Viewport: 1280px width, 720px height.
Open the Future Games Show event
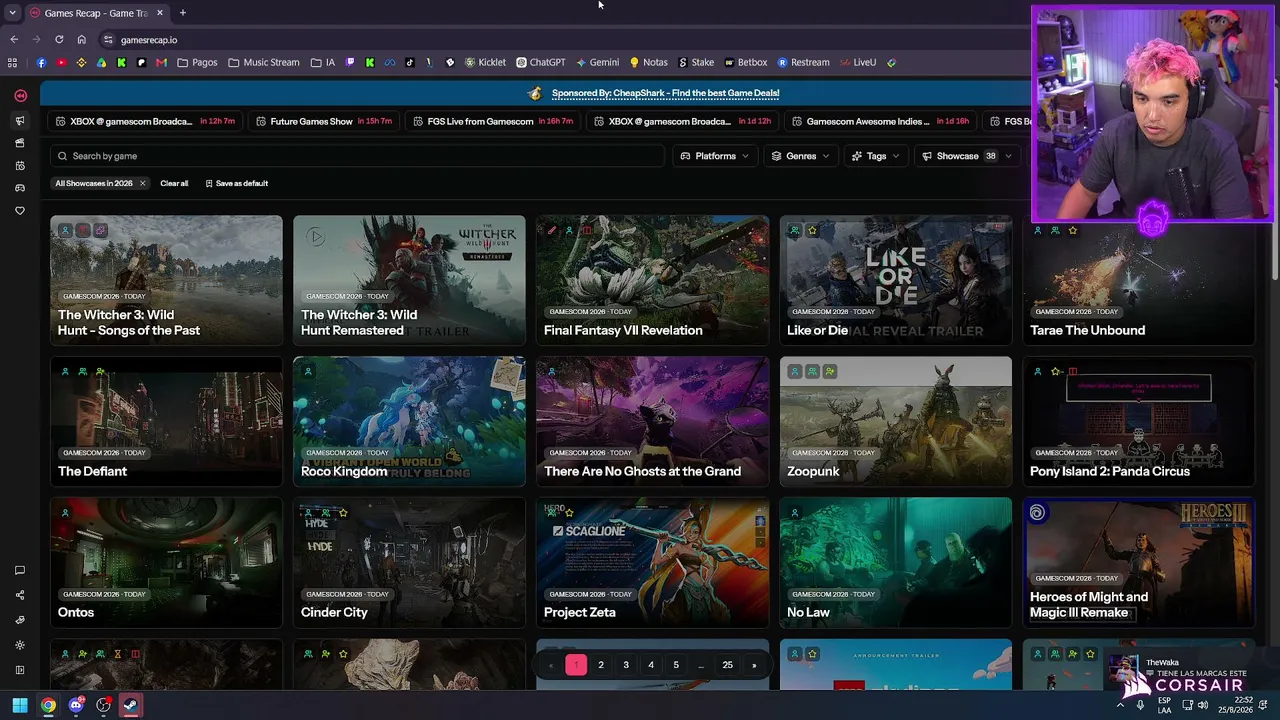pyautogui.click(x=324, y=121)
